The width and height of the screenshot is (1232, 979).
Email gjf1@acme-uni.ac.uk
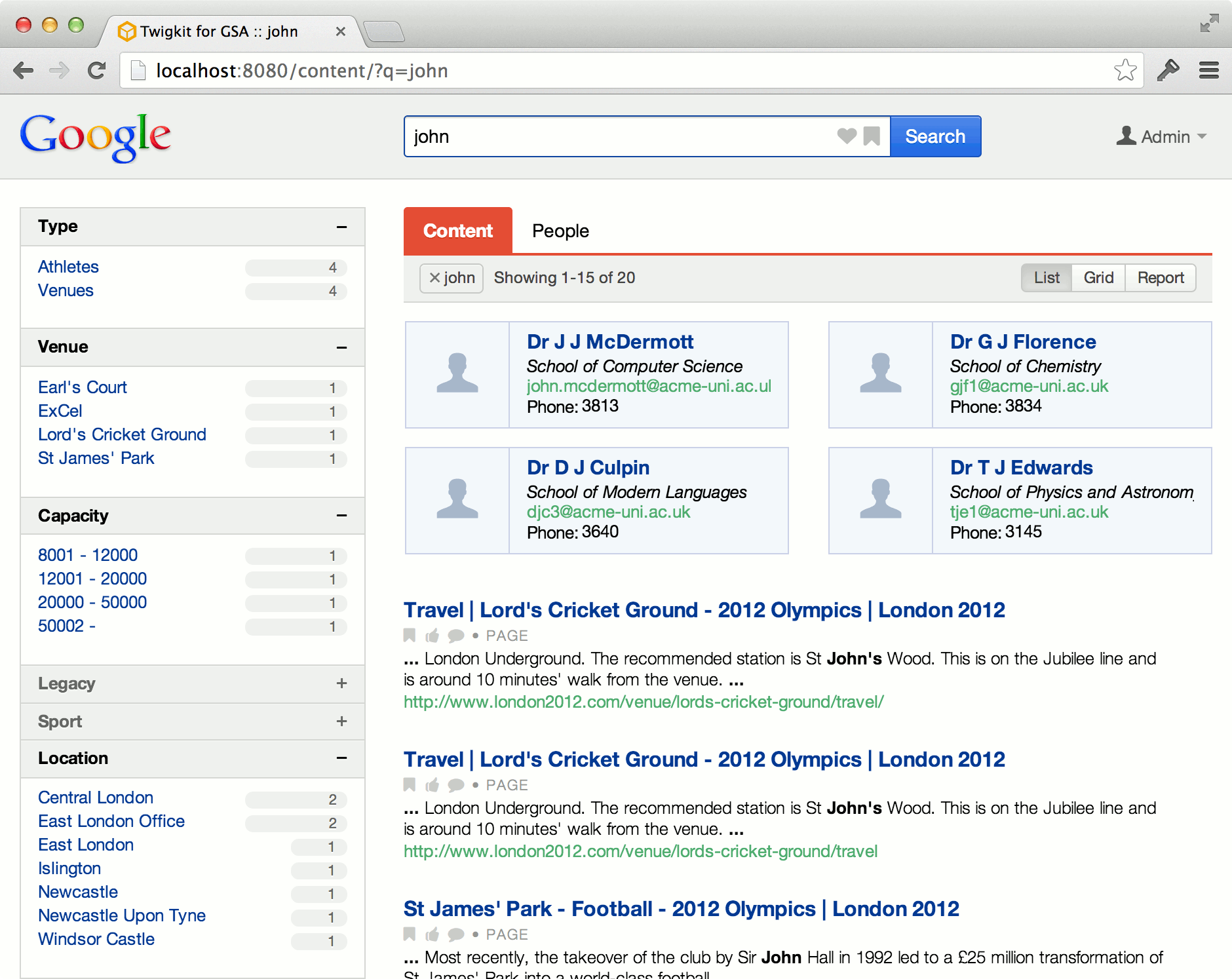(x=1029, y=386)
